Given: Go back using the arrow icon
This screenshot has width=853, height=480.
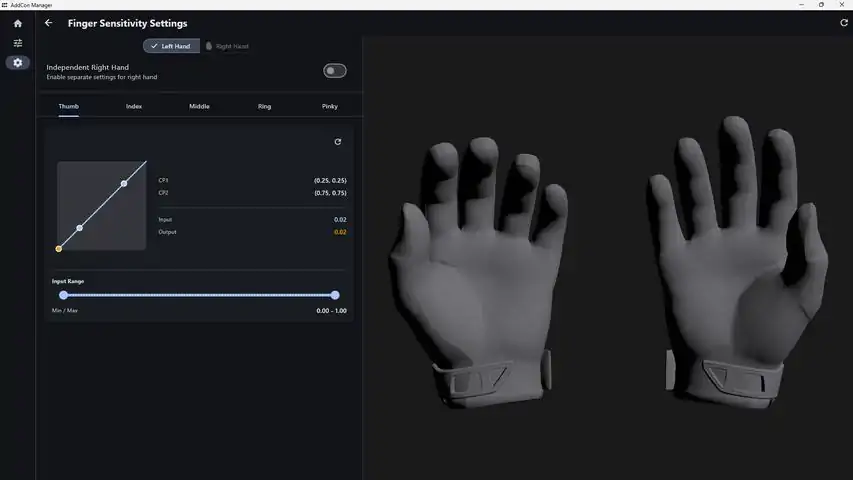Looking at the screenshot, I should [48, 23].
